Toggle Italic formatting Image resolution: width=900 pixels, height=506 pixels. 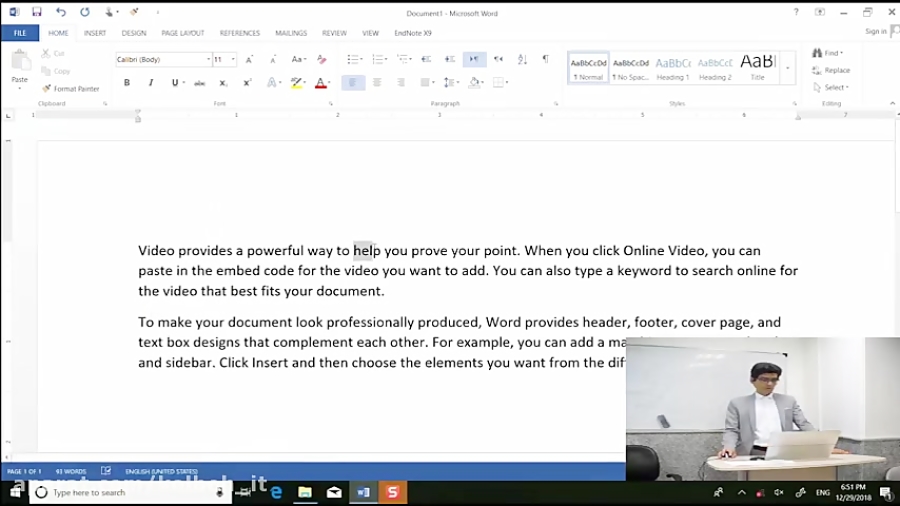[151, 83]
